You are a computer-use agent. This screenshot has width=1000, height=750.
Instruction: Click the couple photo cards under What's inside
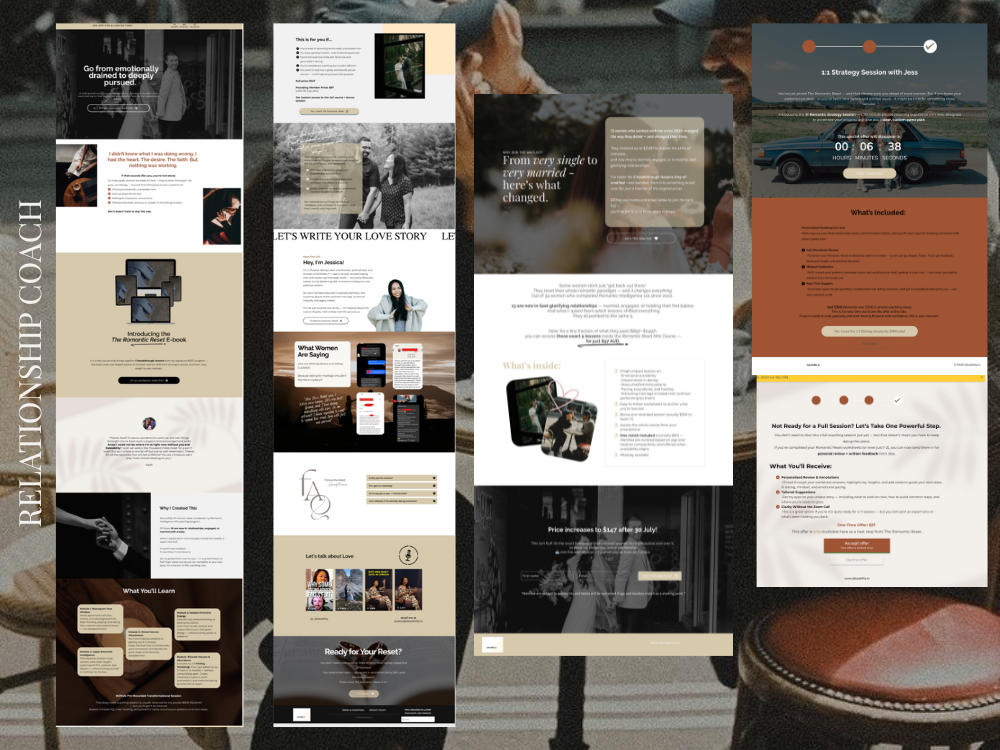[x=552, y=418]
